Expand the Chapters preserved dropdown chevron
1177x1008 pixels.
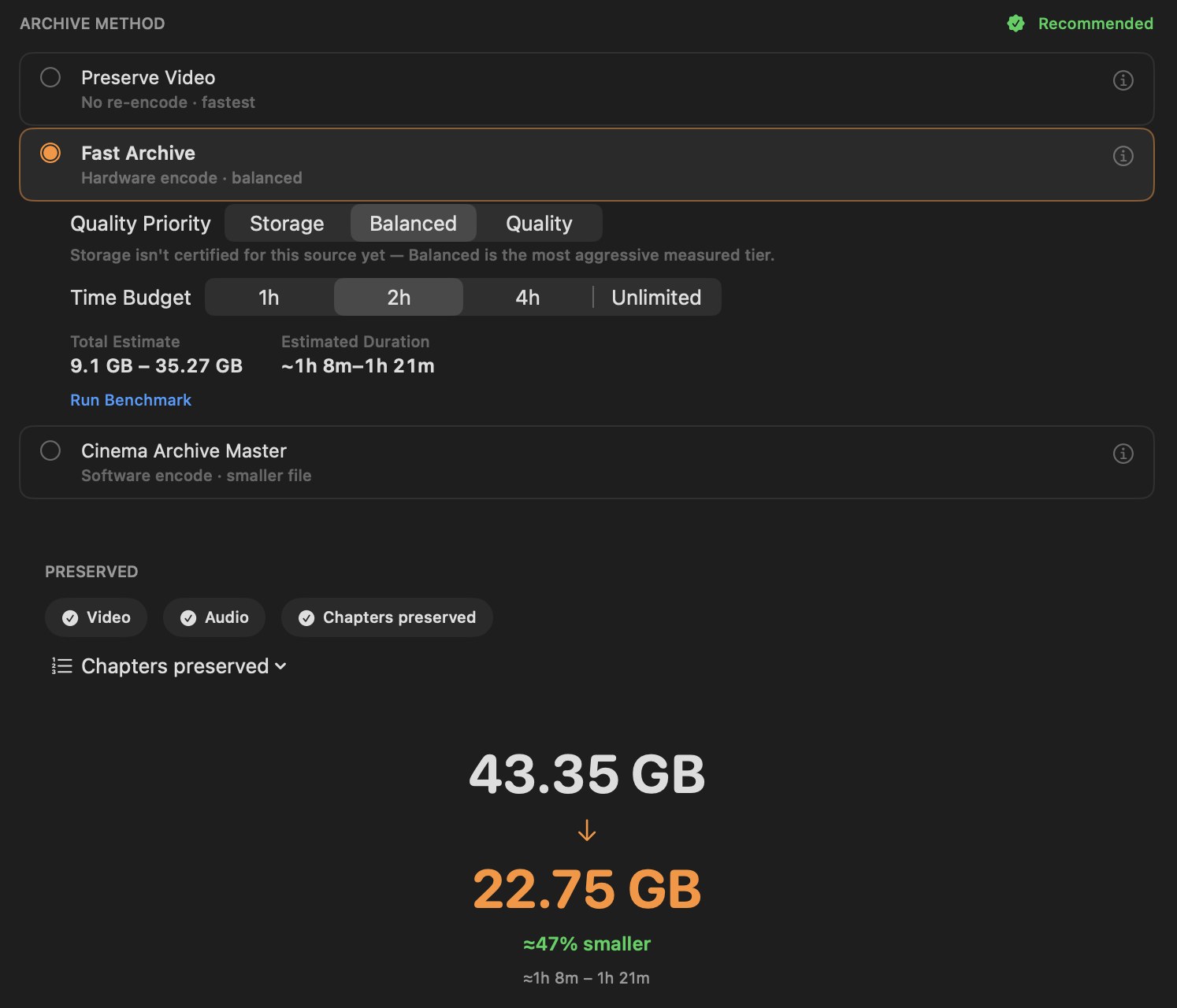pos(280,667)
